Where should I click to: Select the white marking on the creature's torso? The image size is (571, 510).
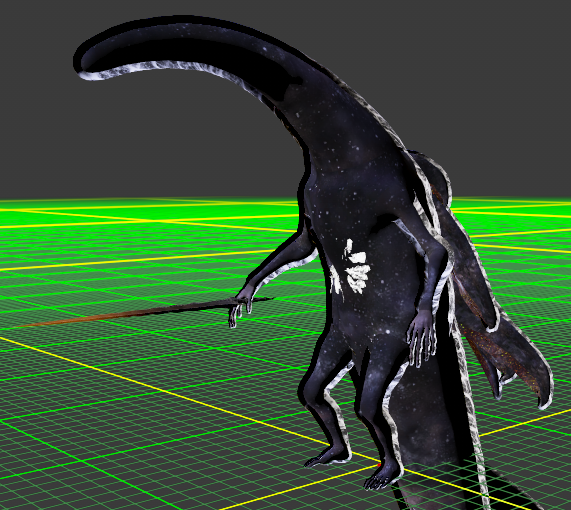click(x=353, y=268)
